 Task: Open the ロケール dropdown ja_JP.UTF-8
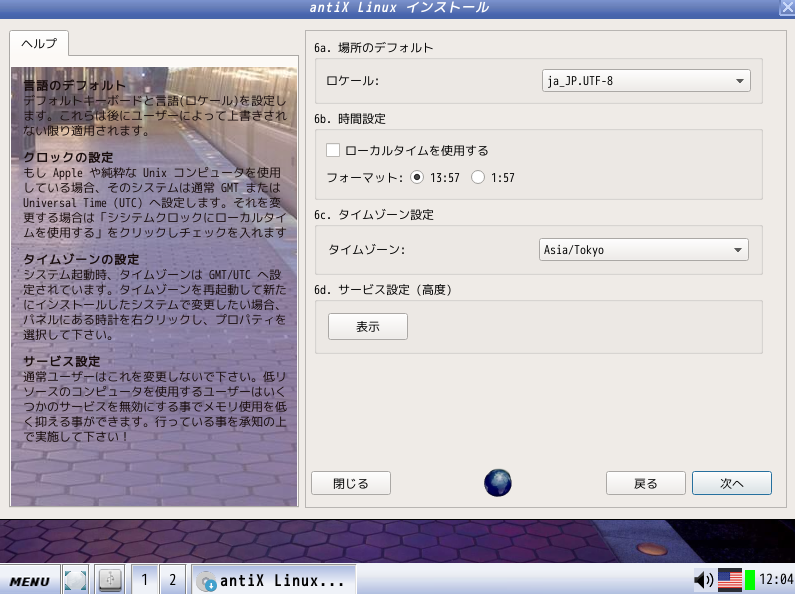(646, 81)
